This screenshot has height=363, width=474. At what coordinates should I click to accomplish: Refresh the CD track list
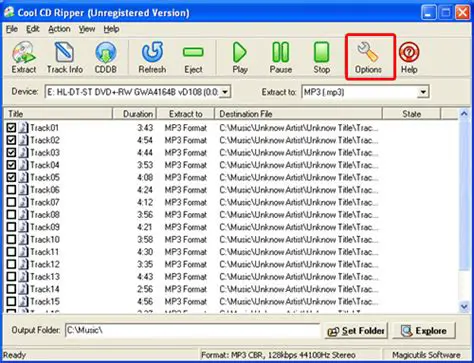pos(152,57)
